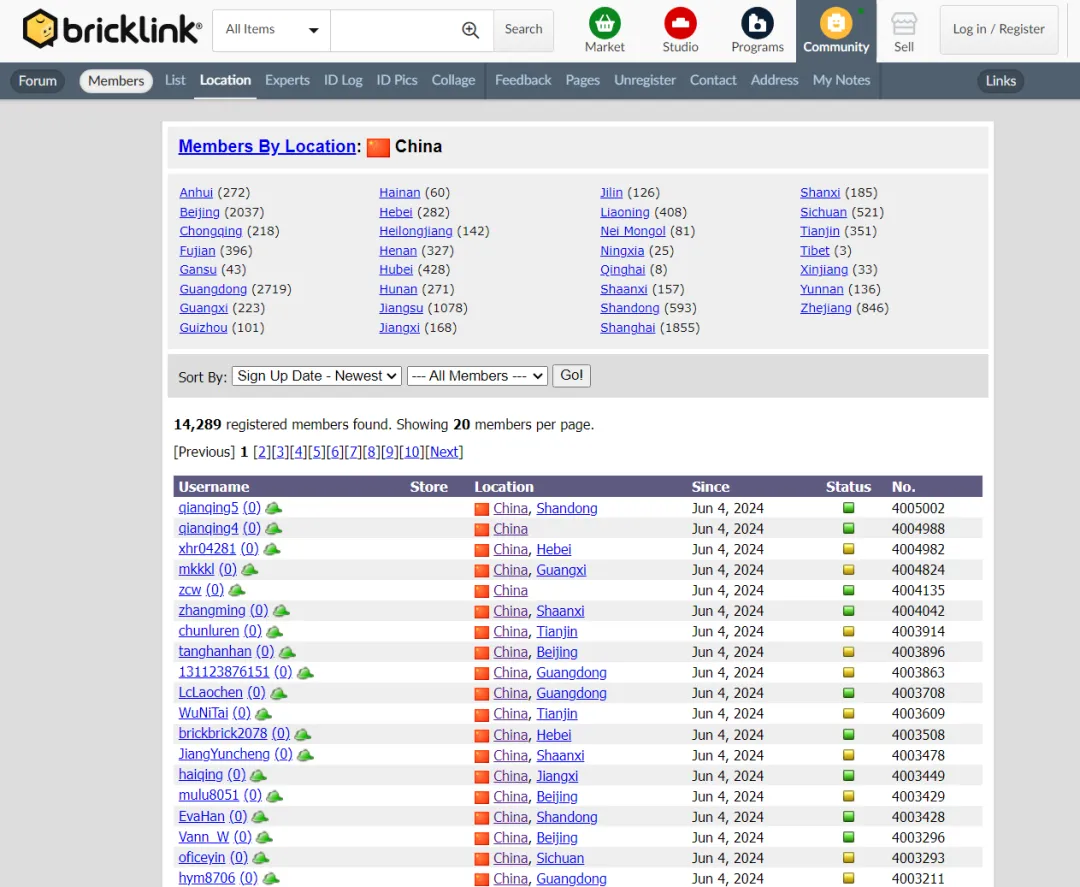
Task: Click green hat icon beside 131123876151
Action: point(304,673)
